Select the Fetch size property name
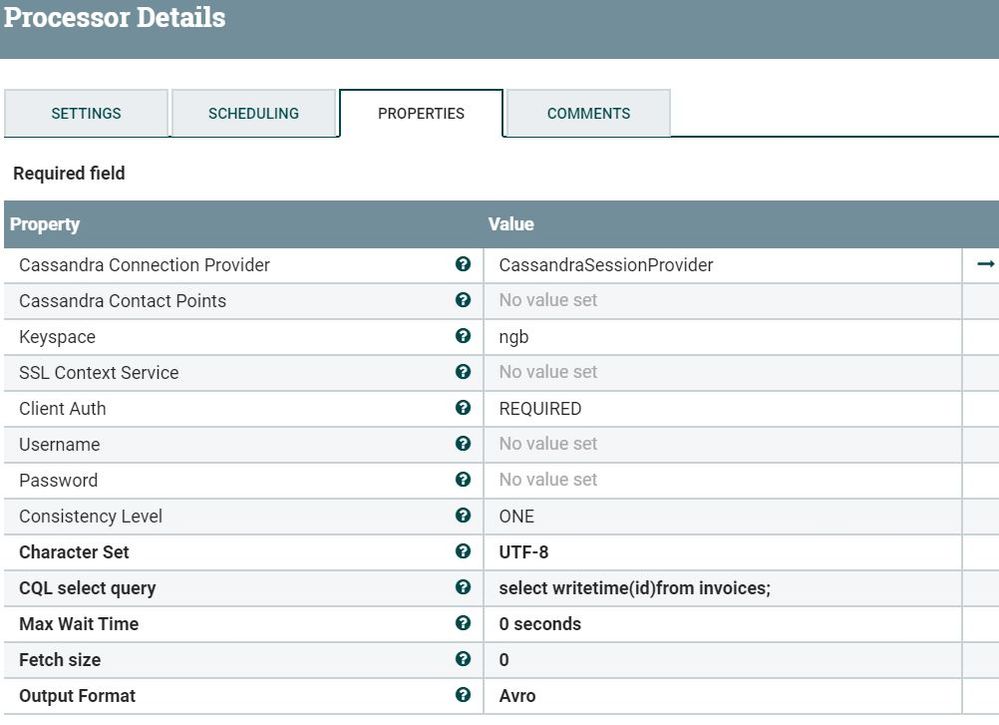This screenshot has height=725, width=999. pos(60,660)
